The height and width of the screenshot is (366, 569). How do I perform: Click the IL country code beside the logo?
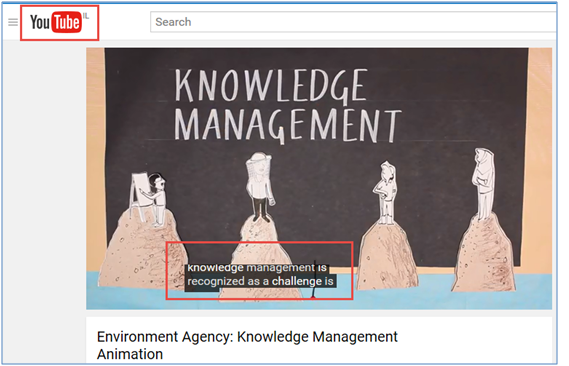tap(86, 16)
